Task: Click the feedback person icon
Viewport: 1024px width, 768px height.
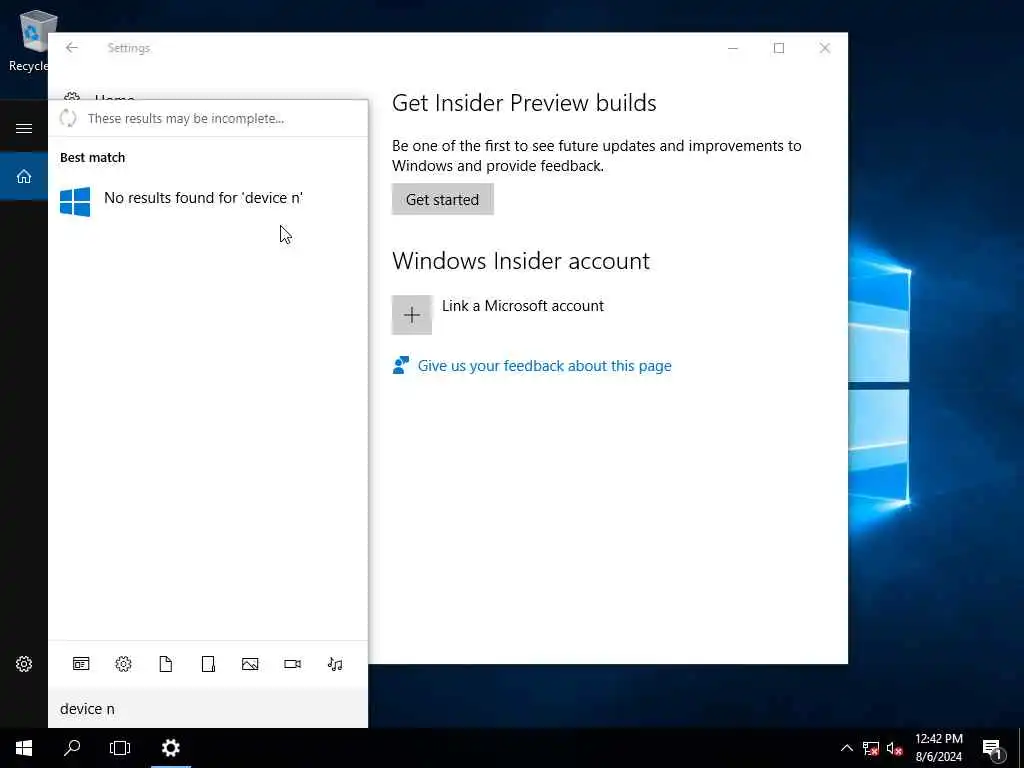Action: tap(400, 365)
